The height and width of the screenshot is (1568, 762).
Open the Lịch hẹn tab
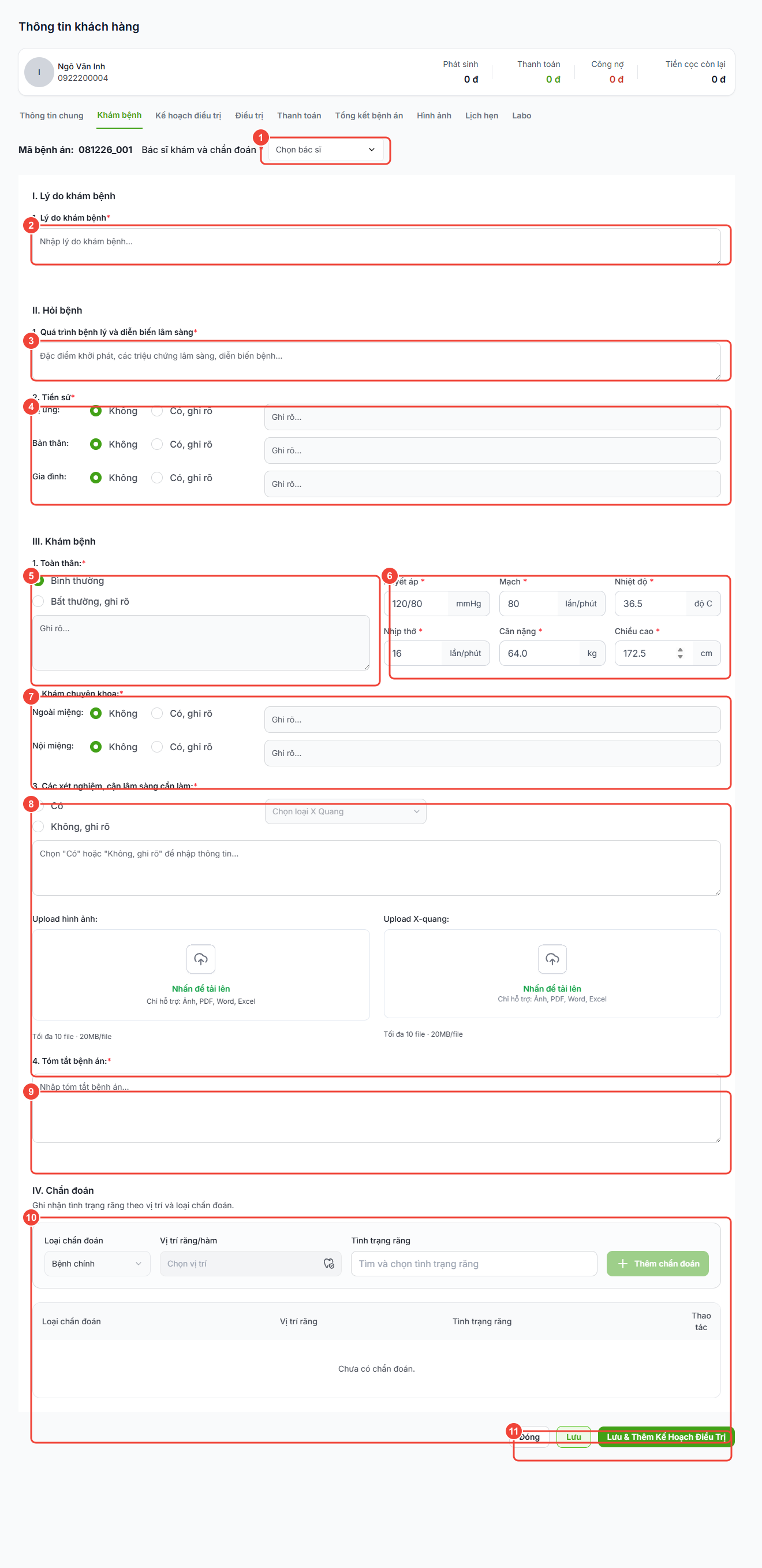pyautogui.click(x=481, y=116)
